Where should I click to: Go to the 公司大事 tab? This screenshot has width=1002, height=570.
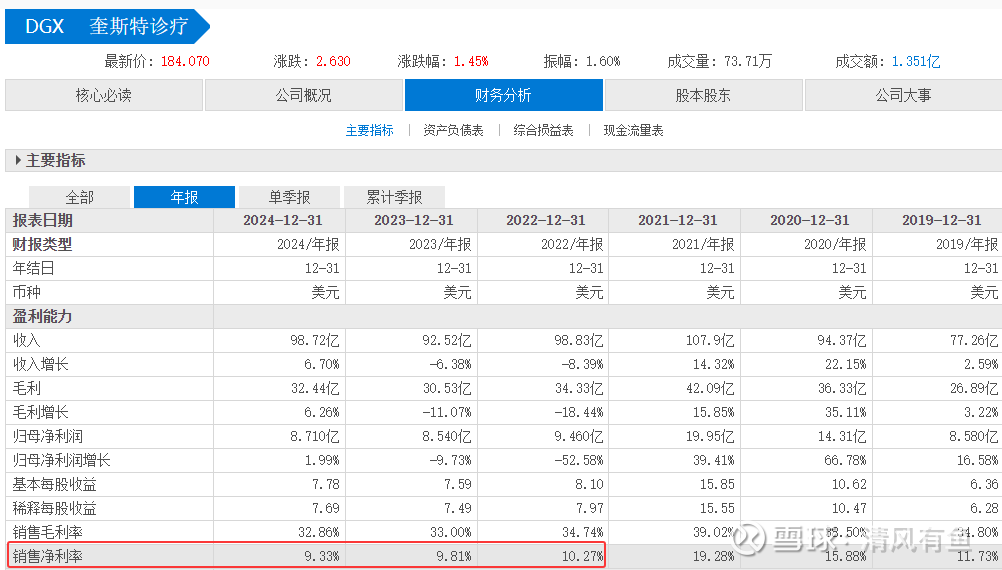click(x=904, y=95)
